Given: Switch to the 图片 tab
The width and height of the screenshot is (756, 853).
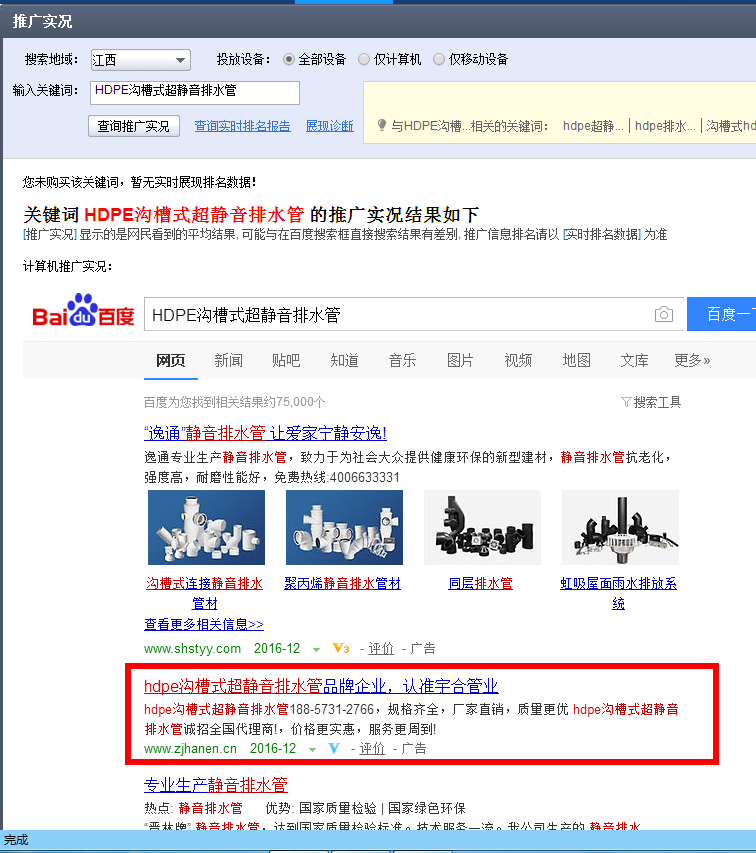Looking at the screenshot, I should [x=460, y=360].
